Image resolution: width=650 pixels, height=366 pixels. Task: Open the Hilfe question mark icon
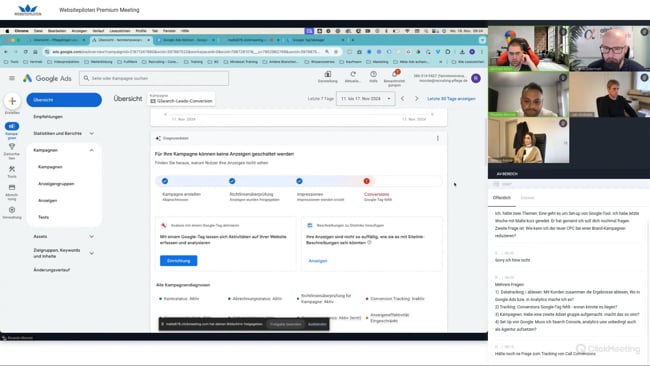tap(374, 74)
